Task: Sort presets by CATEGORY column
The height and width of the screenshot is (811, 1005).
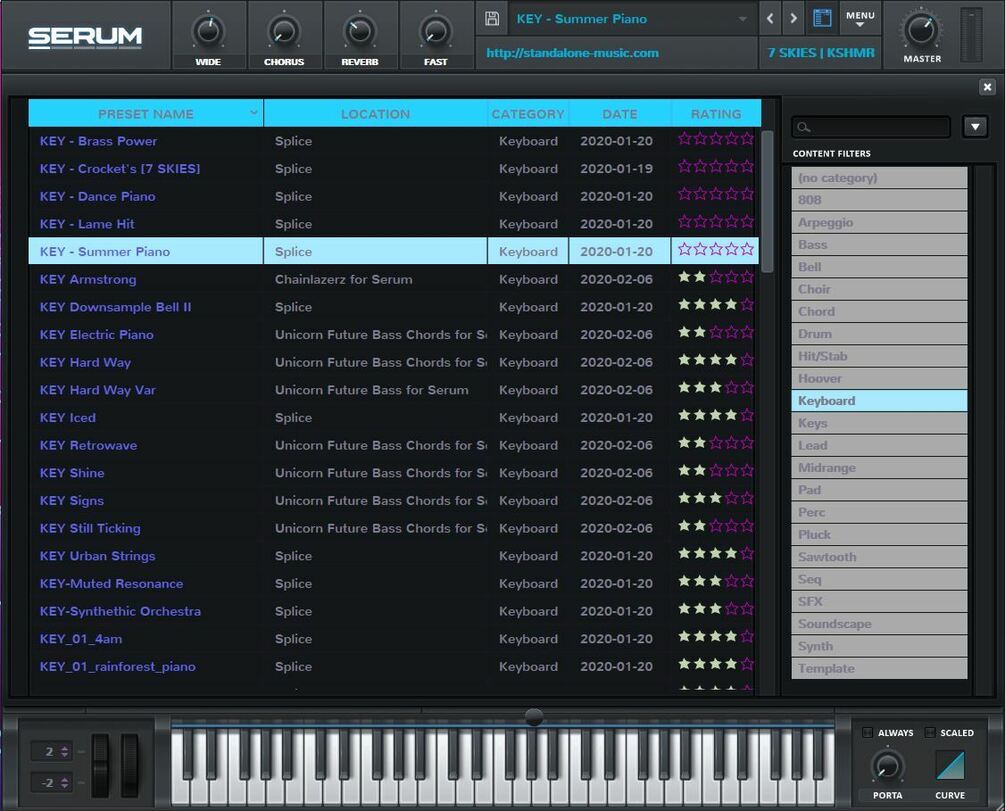Action: 527,113
